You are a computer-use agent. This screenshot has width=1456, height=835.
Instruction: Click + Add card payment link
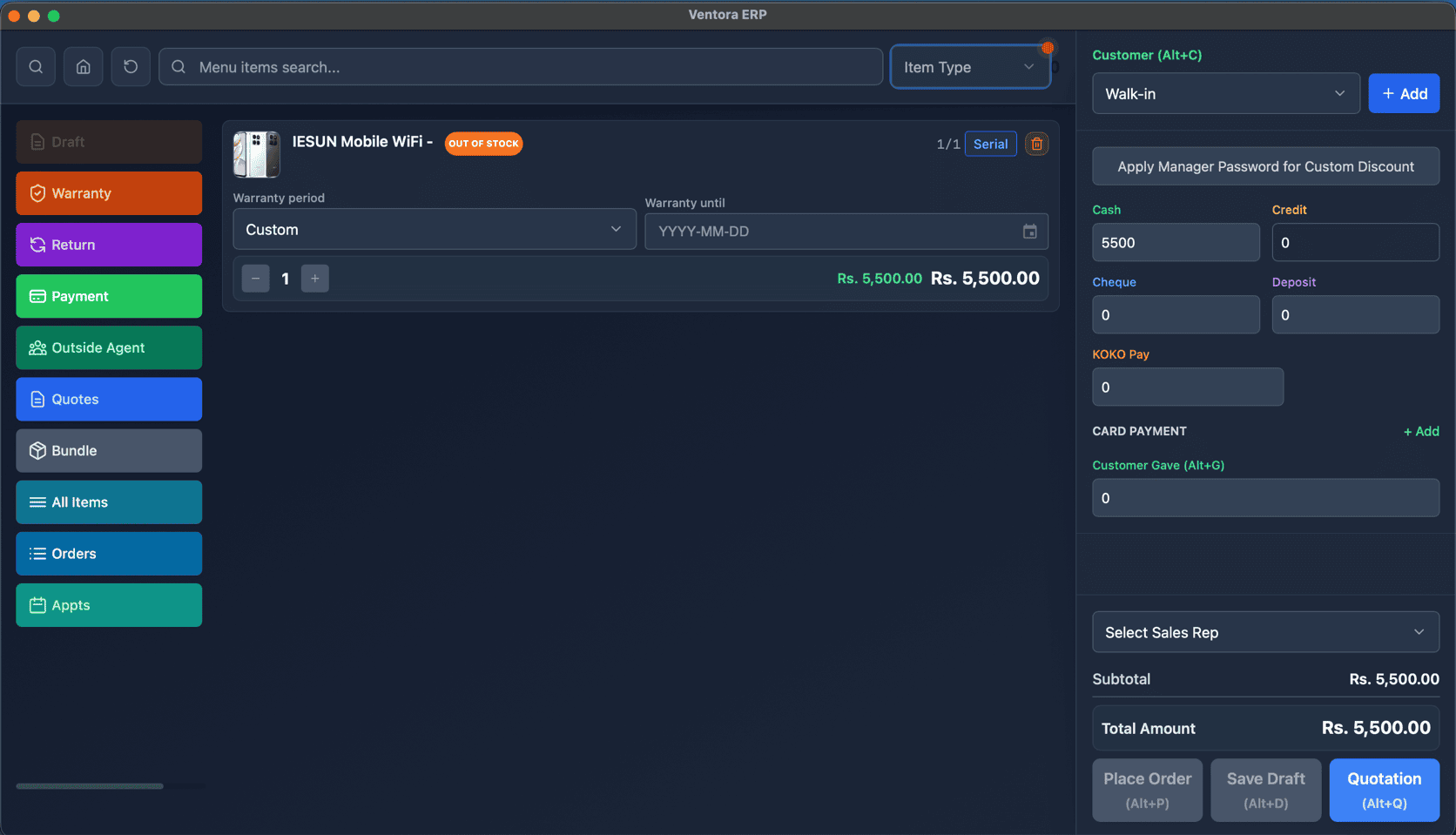1421,431
